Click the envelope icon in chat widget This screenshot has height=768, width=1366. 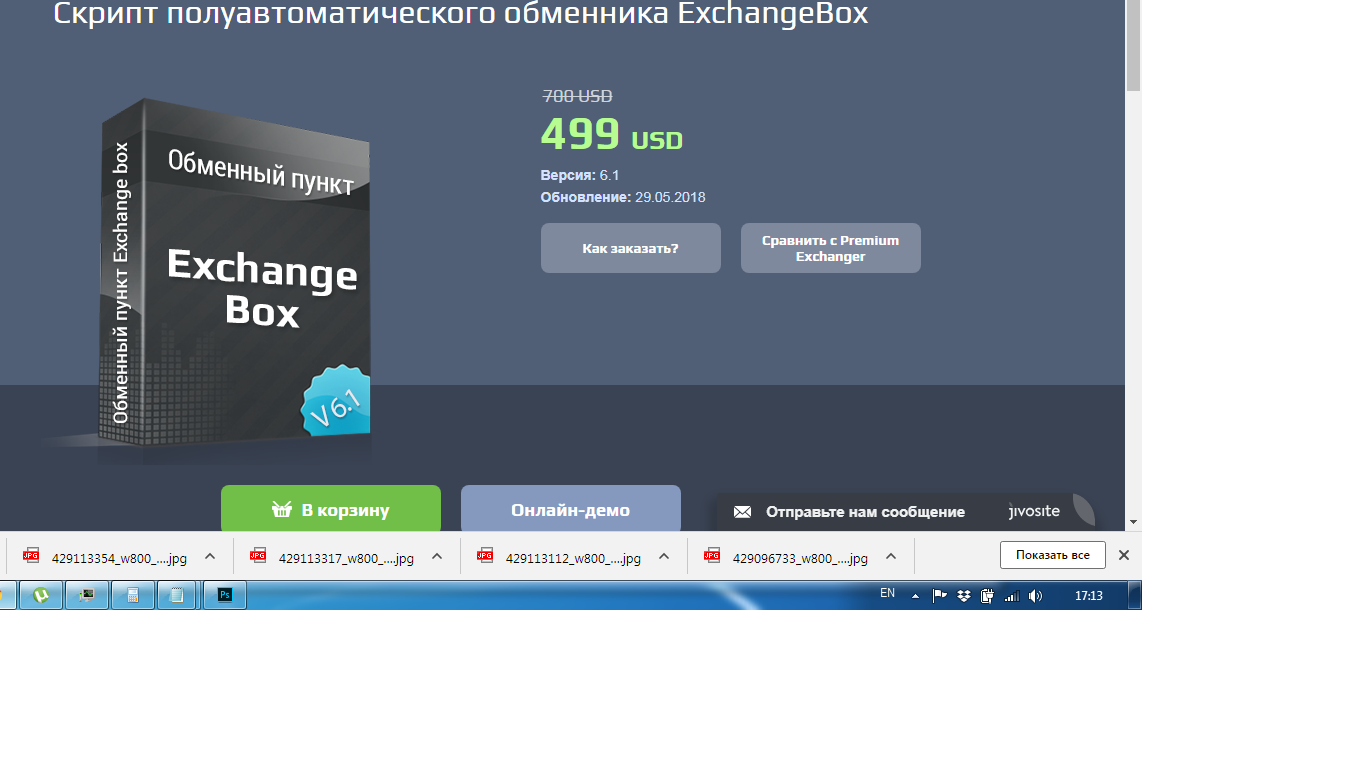tap(742, 512)
